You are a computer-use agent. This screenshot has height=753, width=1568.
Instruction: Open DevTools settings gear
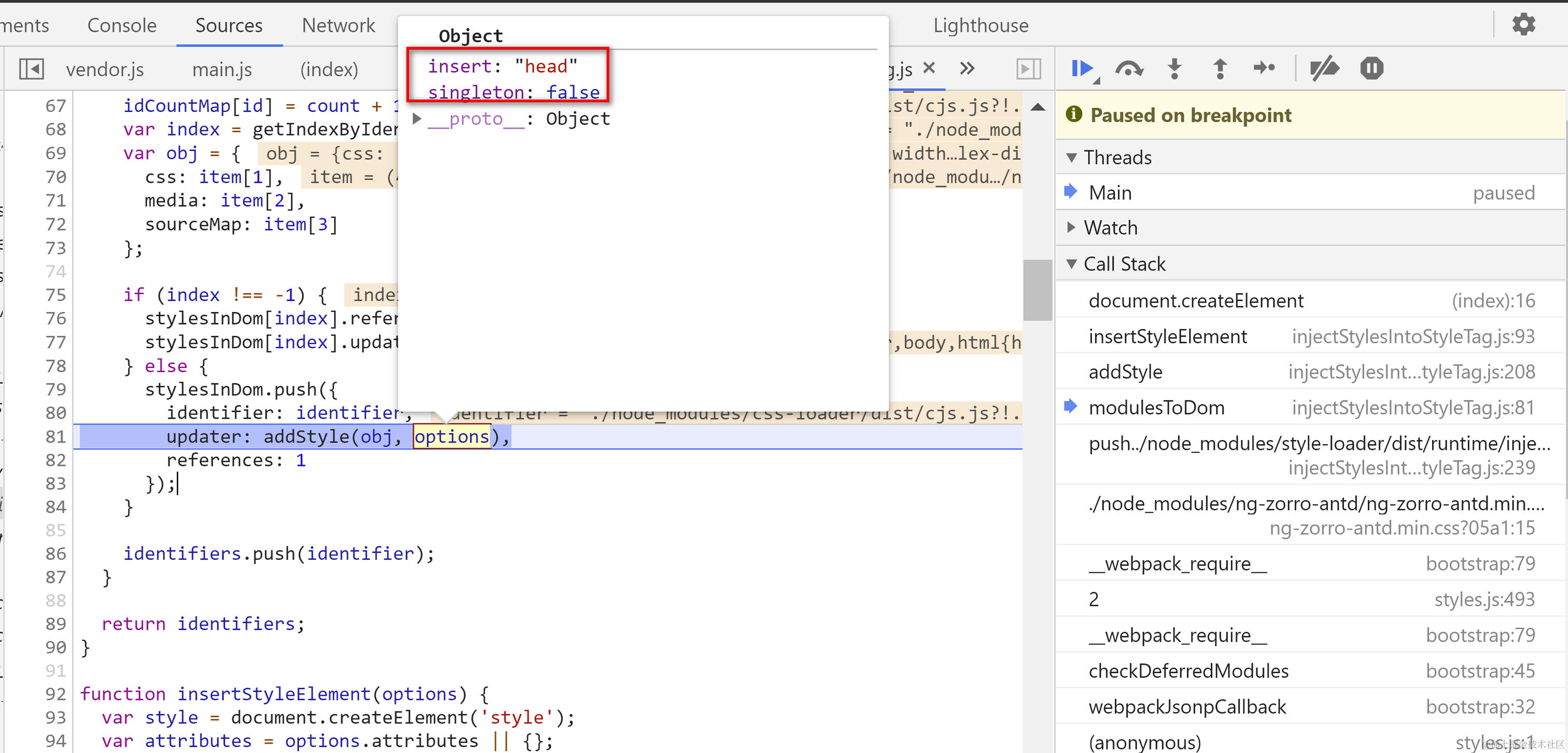point(1523,25)
